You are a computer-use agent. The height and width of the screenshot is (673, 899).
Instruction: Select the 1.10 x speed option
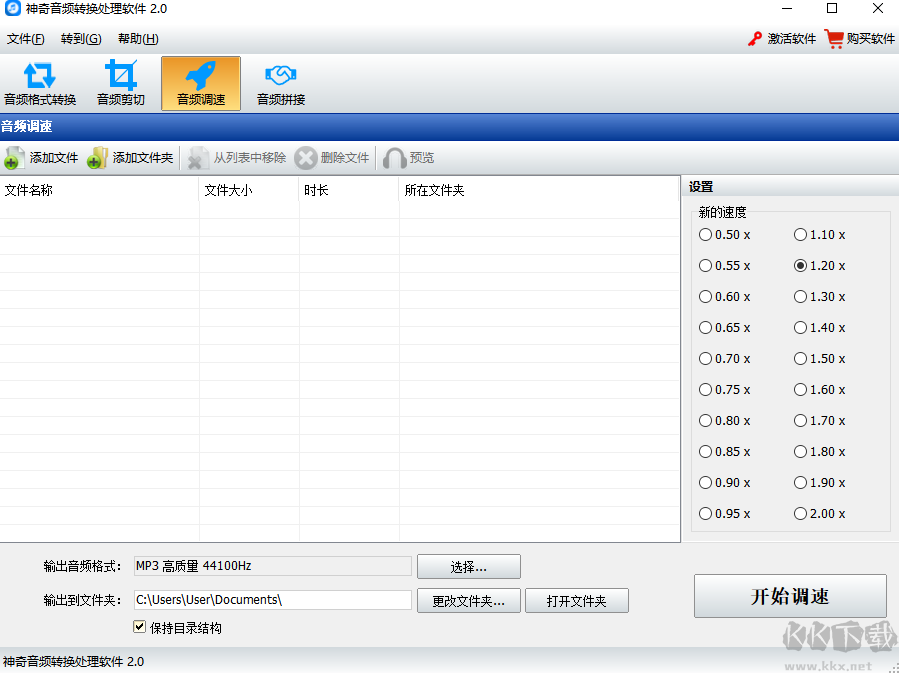point(800,234)
